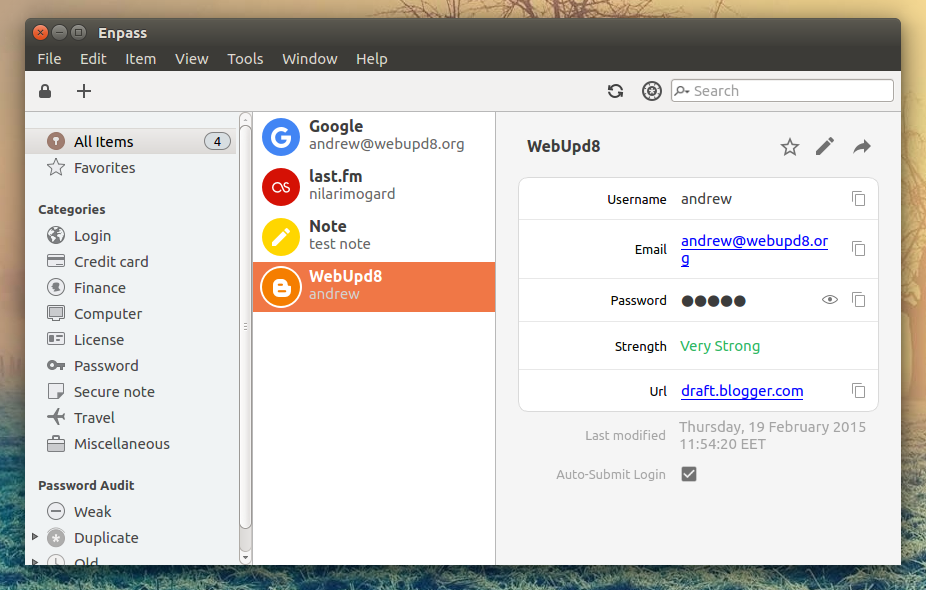Open the Tools menu

[245, 59]
